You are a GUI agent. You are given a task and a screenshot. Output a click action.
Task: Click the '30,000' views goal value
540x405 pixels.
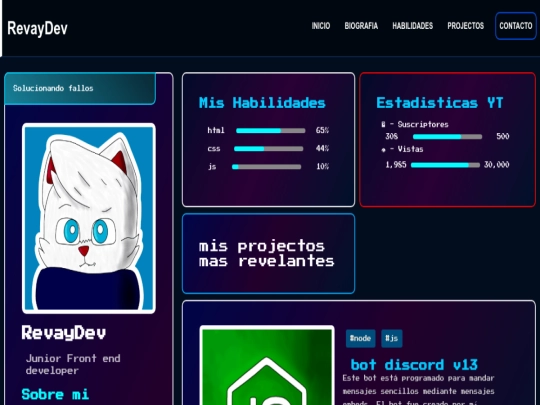click(x=497, y=165)
